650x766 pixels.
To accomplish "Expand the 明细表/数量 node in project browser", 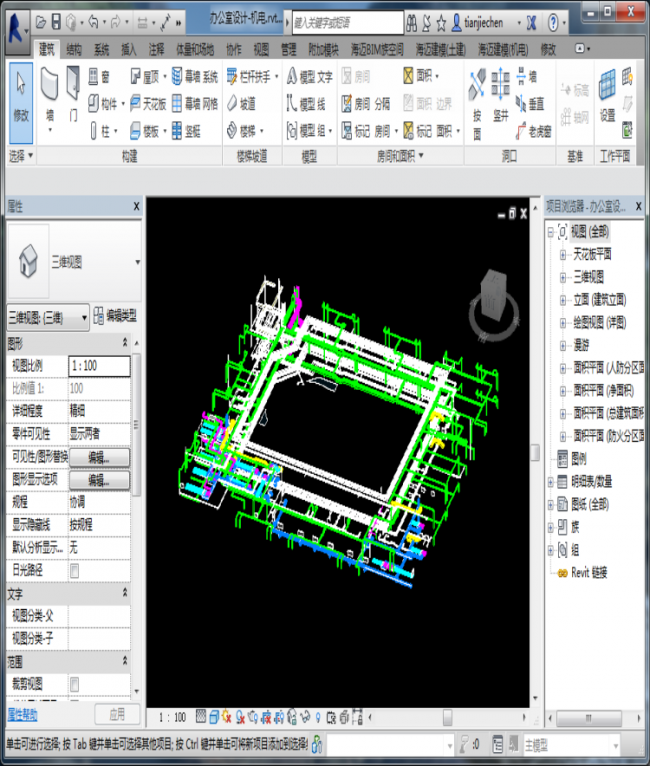I will tap(550, 481).
